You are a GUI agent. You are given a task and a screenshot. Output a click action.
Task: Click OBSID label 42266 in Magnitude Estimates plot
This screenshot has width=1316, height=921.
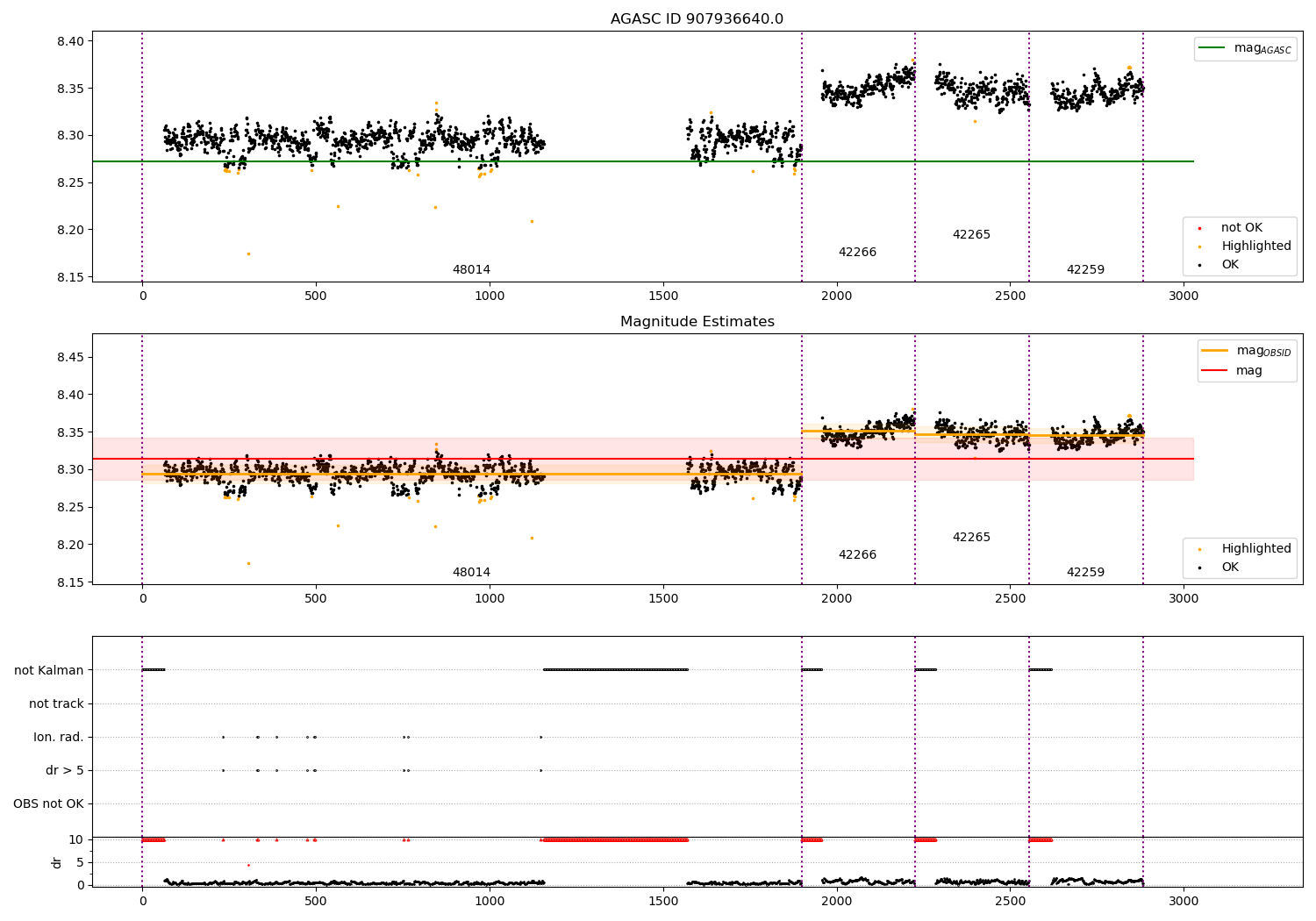point(857,555)
